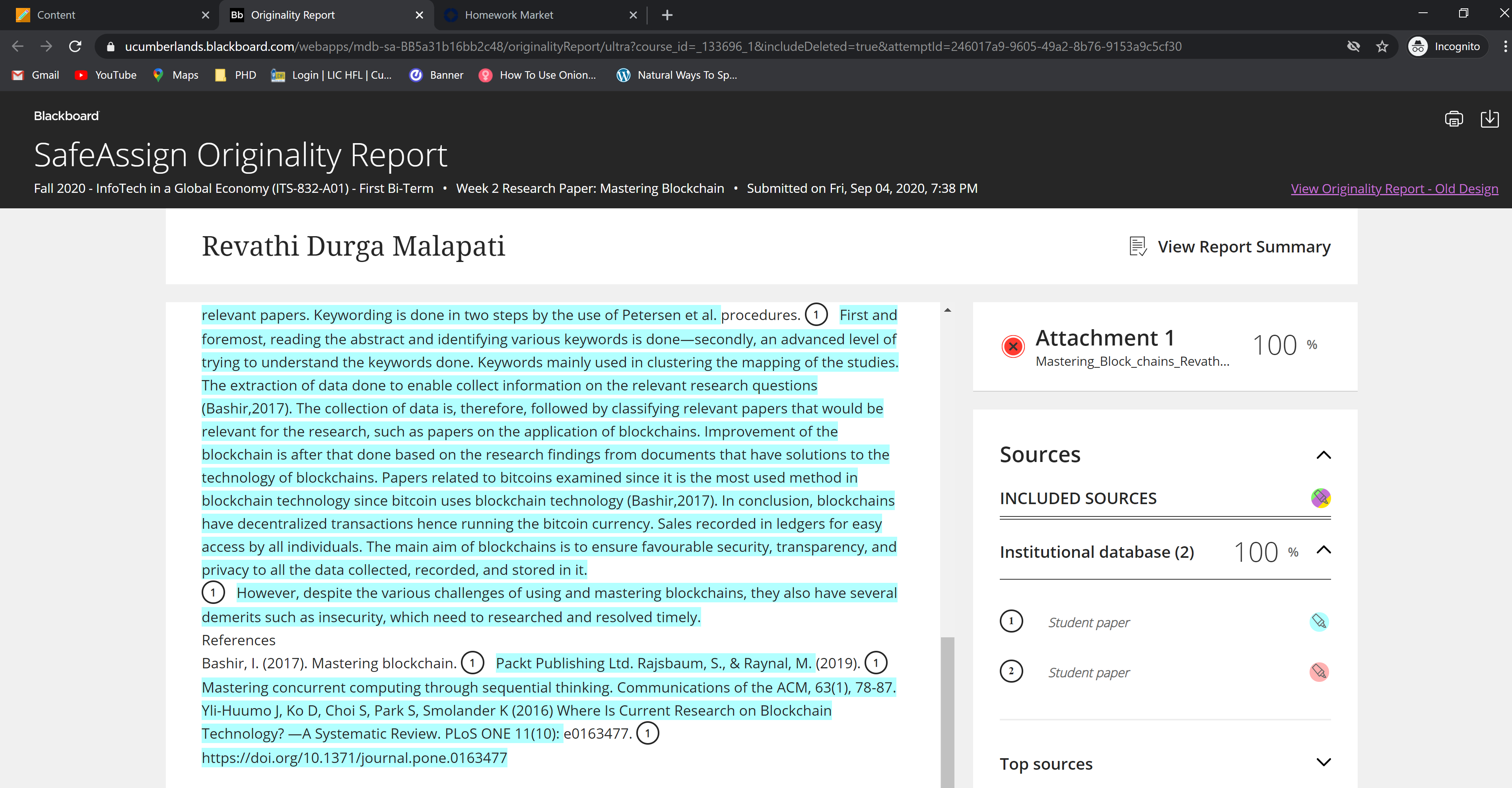Click the site lock icon in address bar
Screen dimensions: 1512x788
pos(110,47)
